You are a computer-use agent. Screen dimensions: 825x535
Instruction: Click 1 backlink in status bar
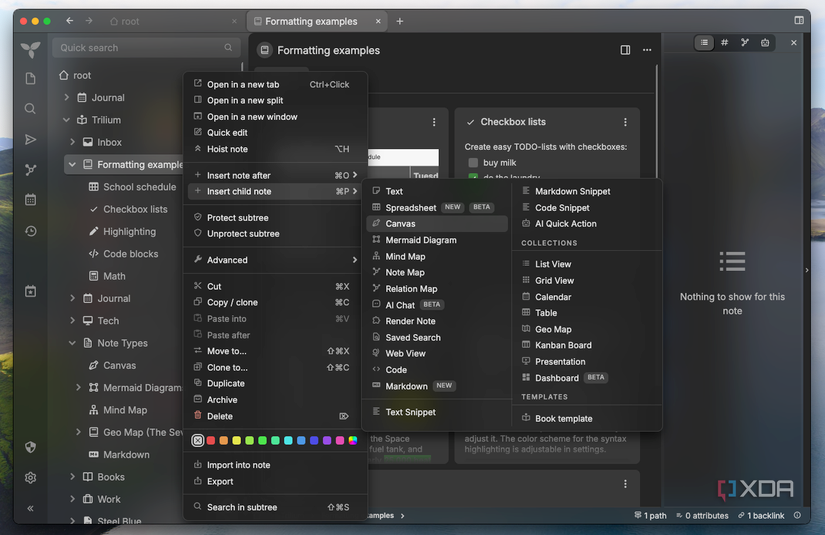[x=761, y=516]
